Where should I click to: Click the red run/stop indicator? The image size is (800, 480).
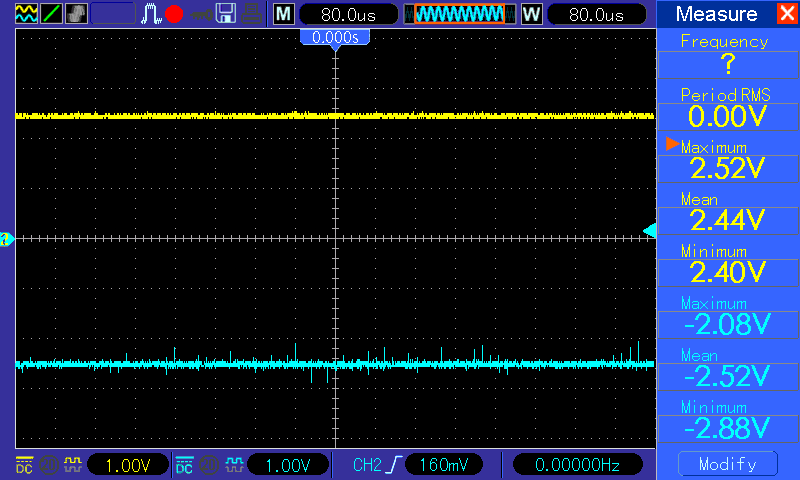[174, 14]
